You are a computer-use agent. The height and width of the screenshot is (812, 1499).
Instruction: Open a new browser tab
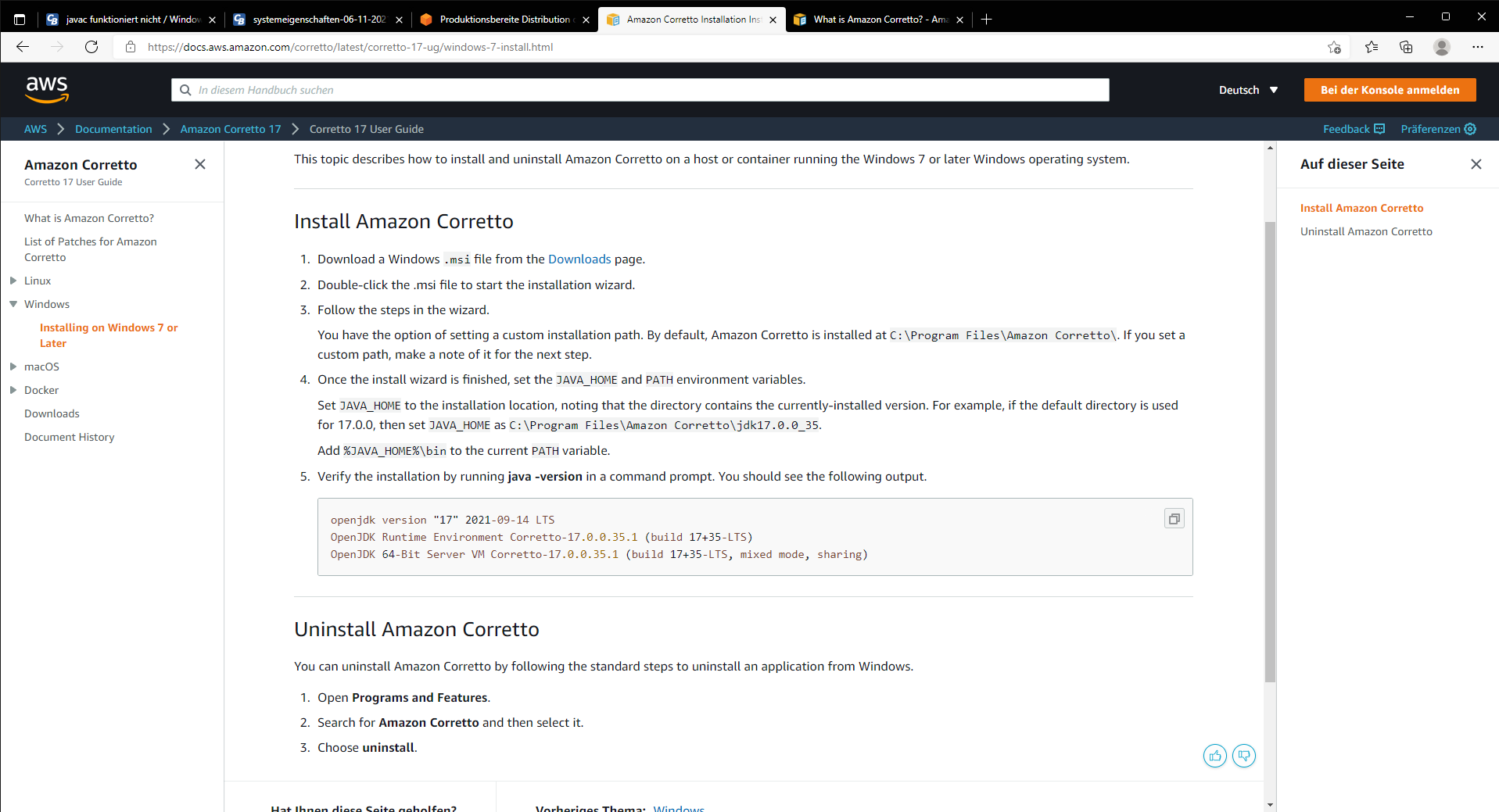pyautogui.click(x=987, y=20)
